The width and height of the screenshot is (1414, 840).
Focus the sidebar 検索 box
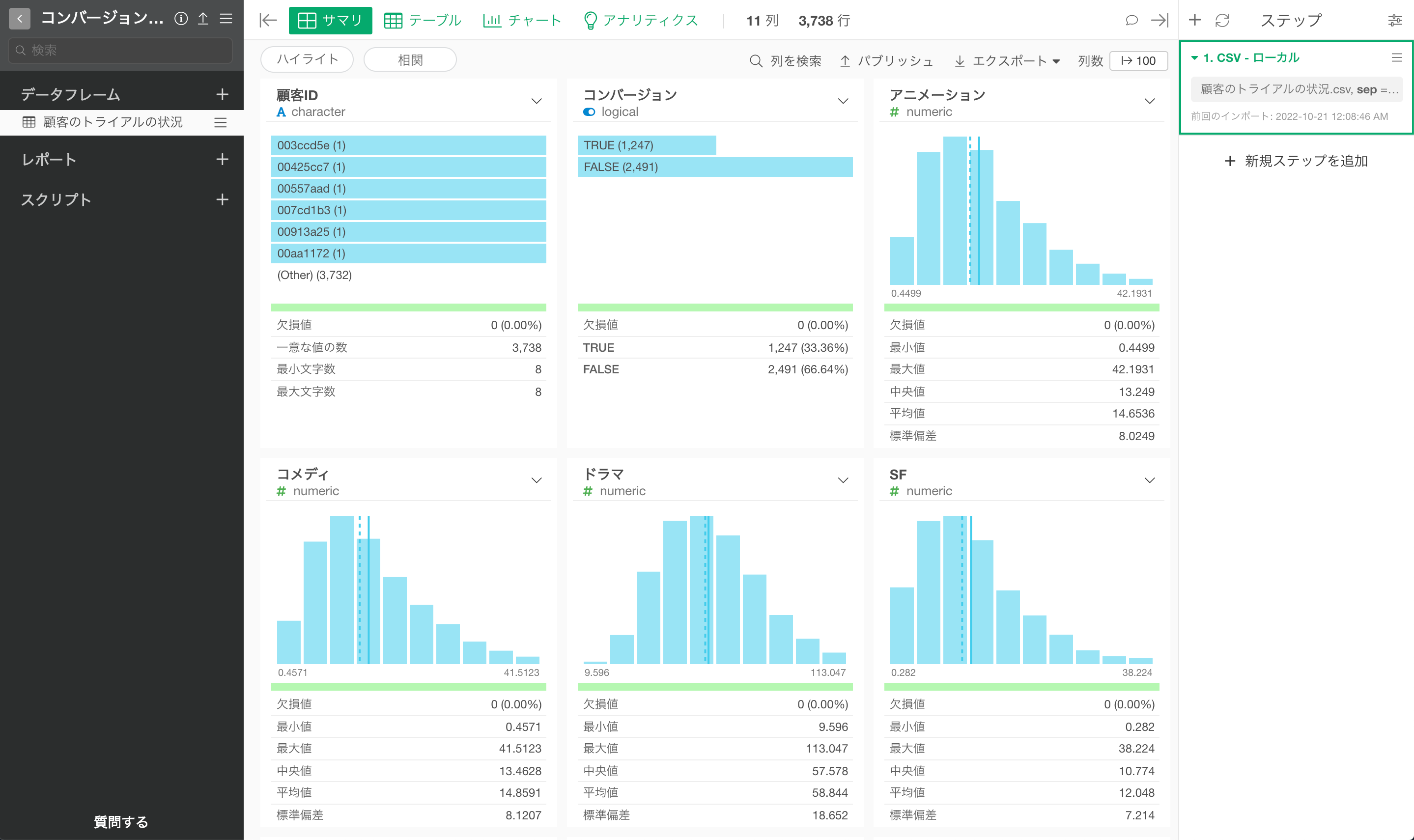(120, 51)
